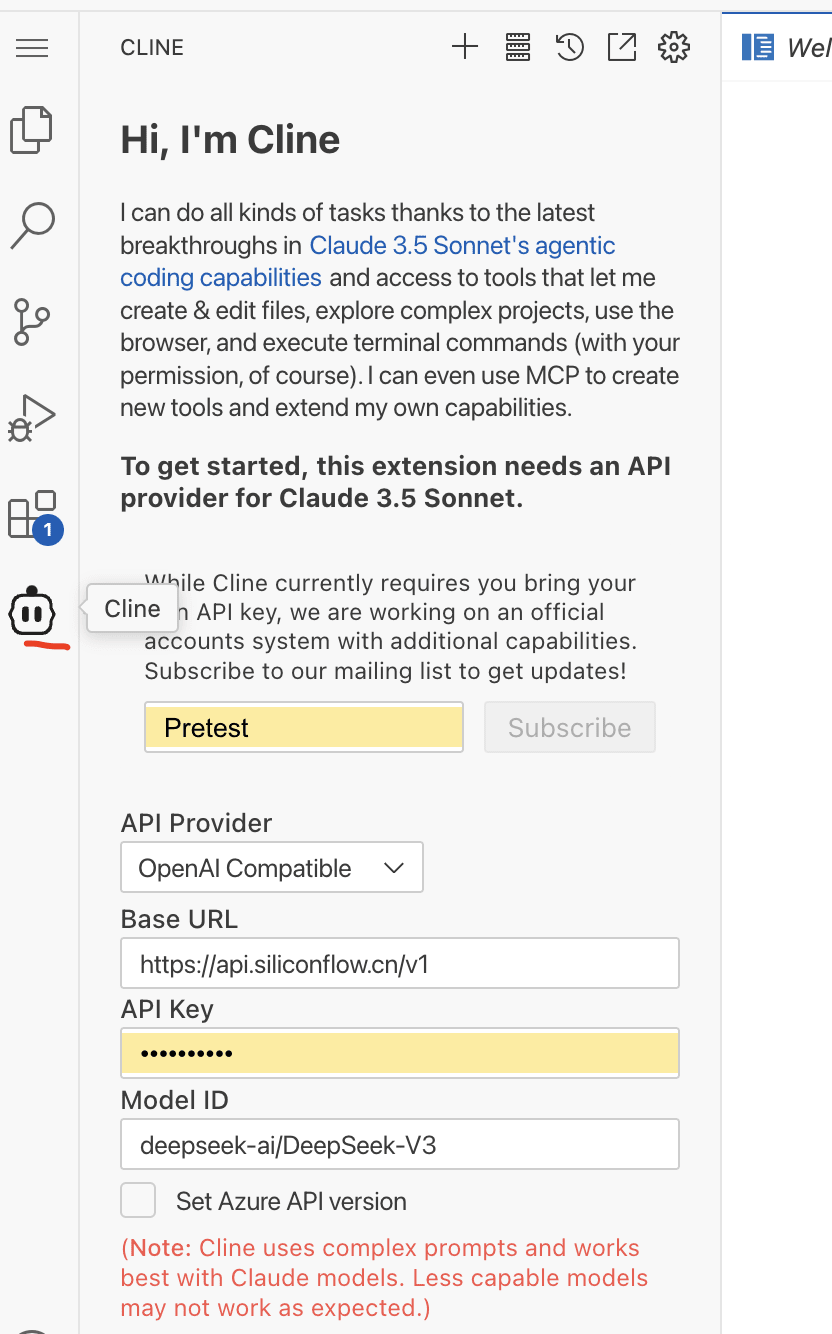The image size is (832, 1334).
Task: Follow the Claude 3.5 Sonnet's agentic coding link
Action: [x=367, y=261]
